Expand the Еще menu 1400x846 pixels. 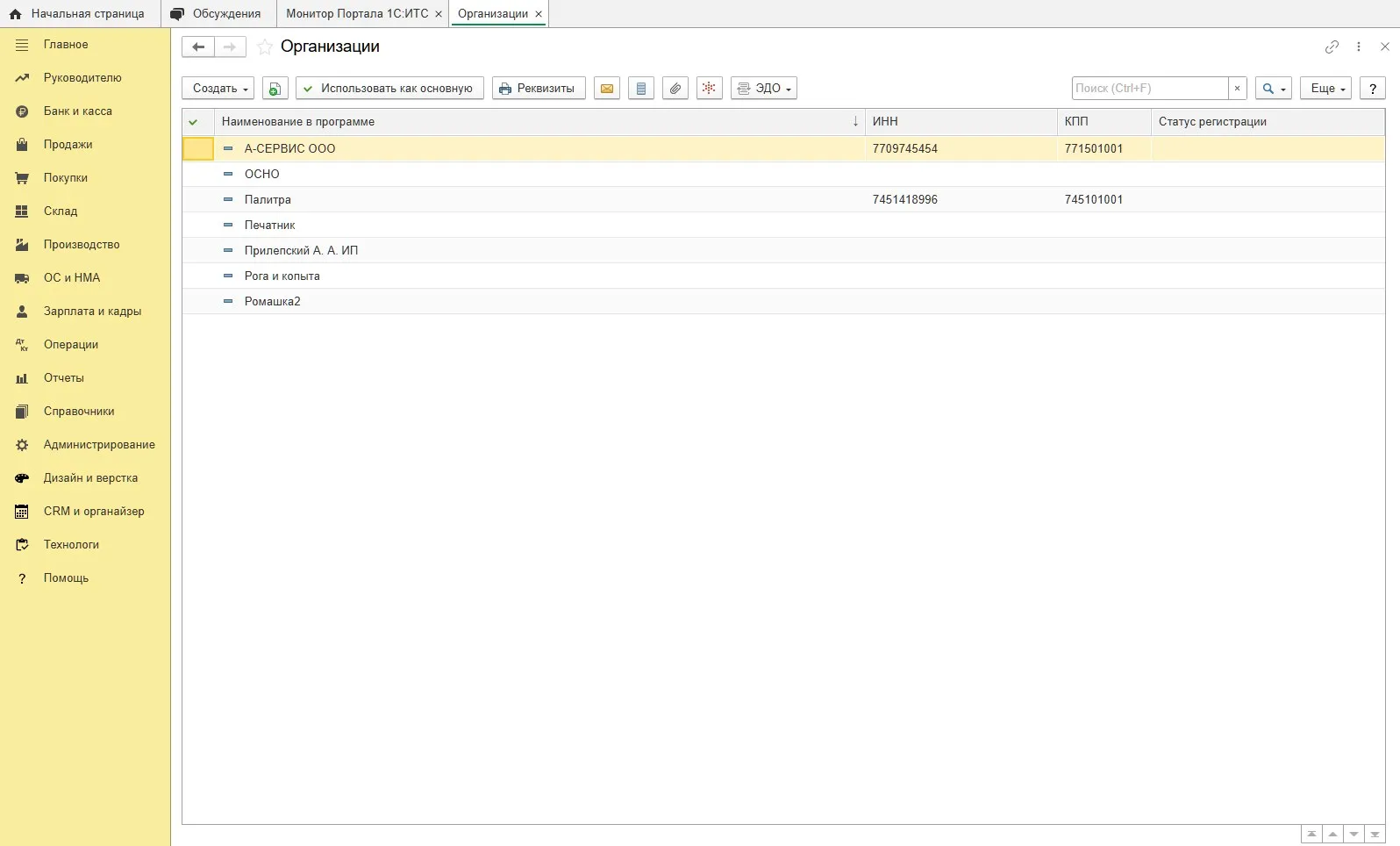pos(1325,89)
